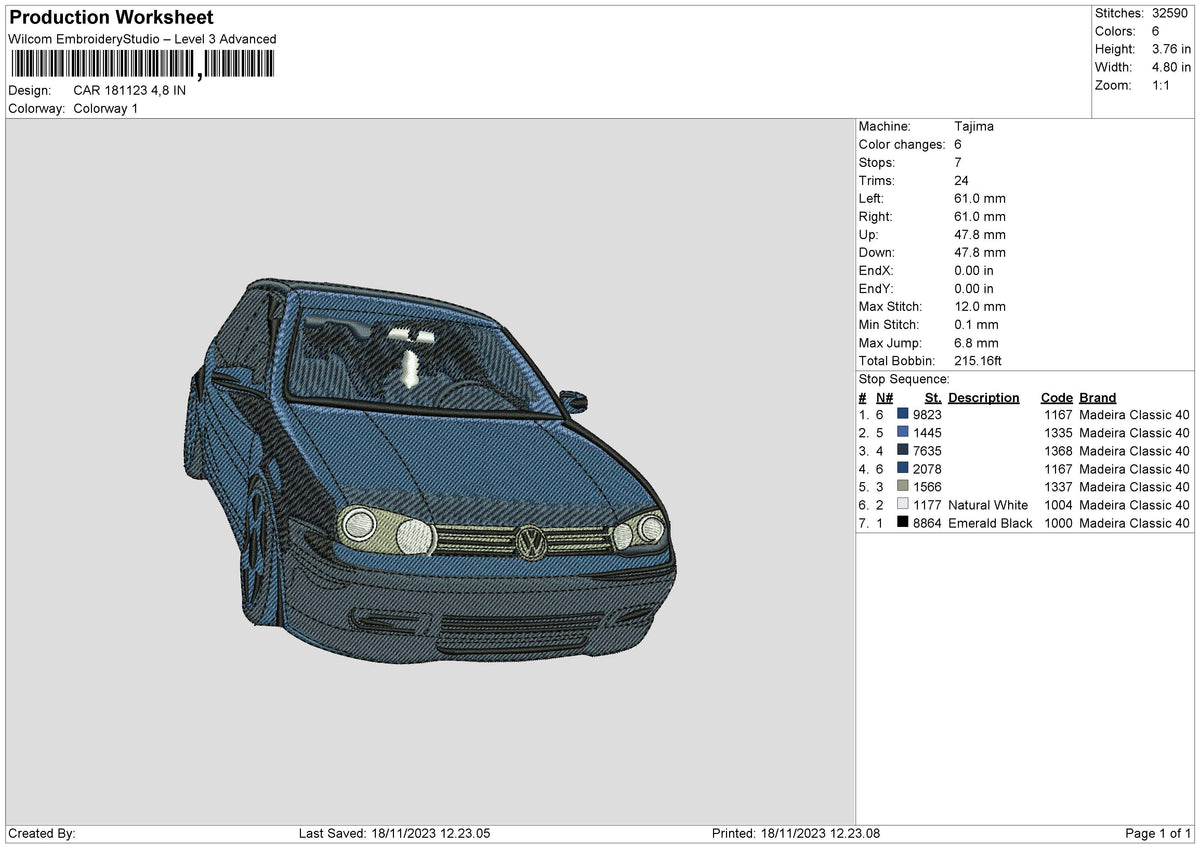Screen dimensions: 1200x848
Task: Click the Description column header
Action: tap(984, 398)
